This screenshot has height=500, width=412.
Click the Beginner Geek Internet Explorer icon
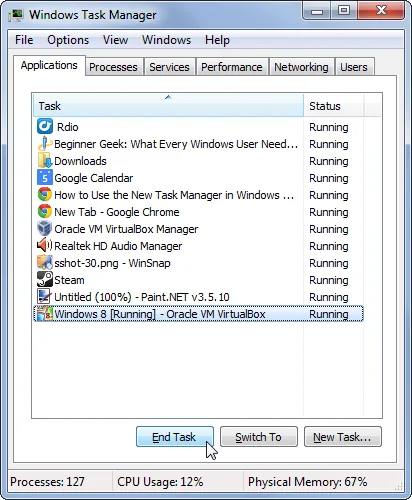click(45, 144)
